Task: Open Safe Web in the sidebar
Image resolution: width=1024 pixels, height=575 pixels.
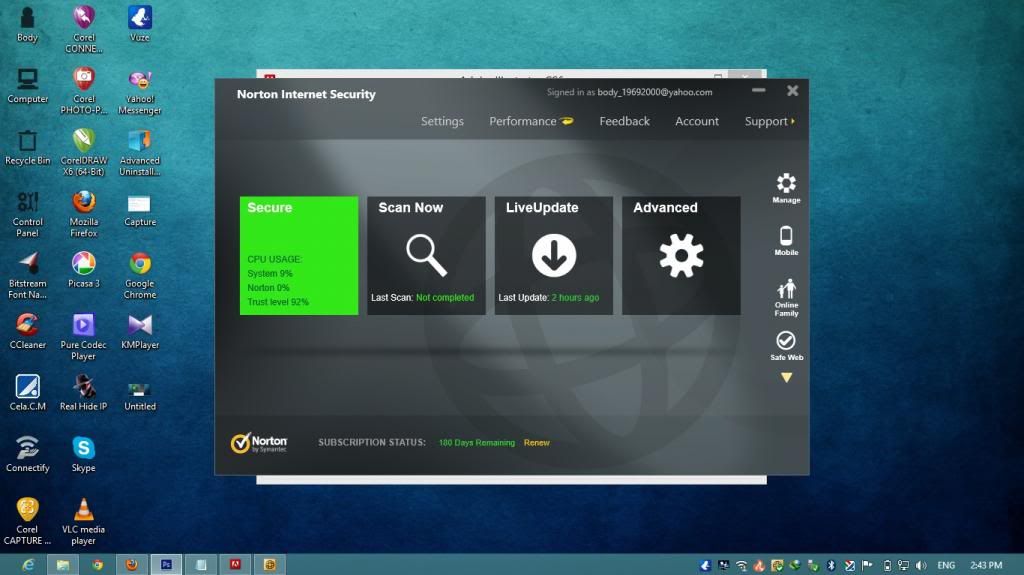Action: click(x=786, y=346)
